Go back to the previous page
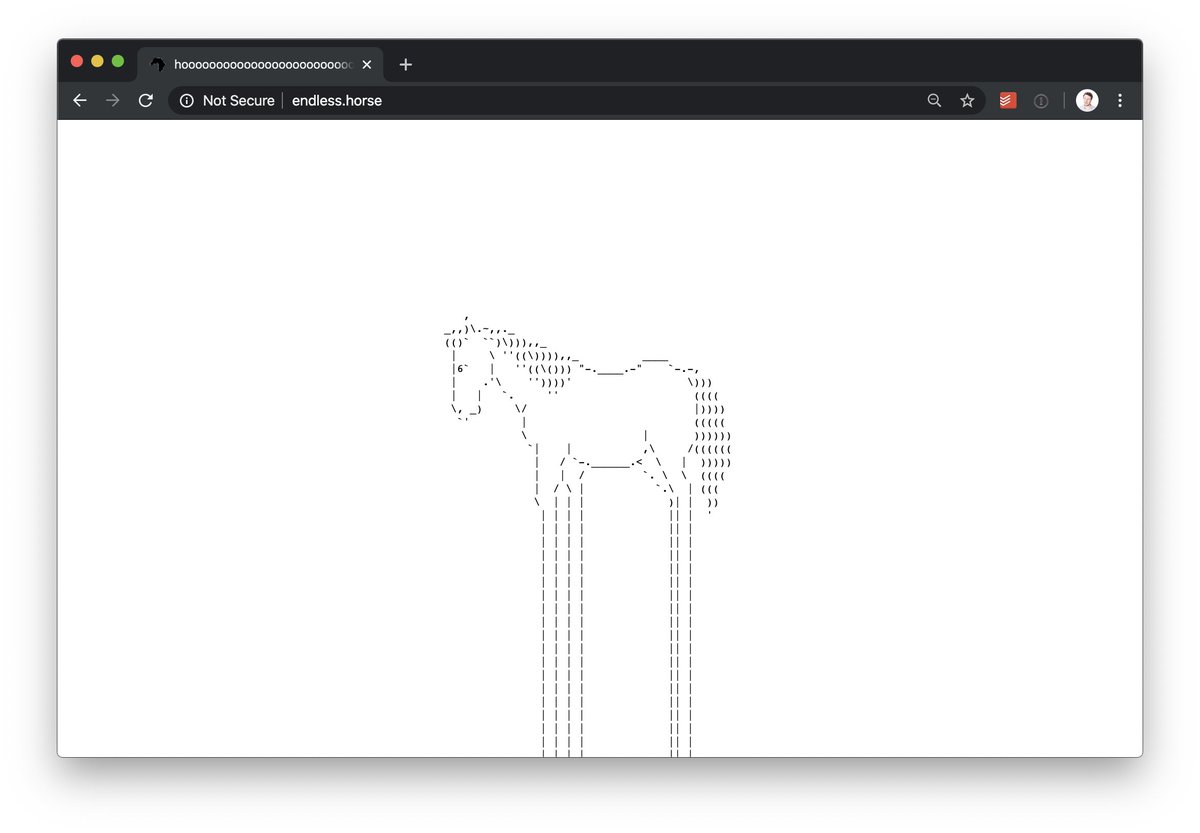Viewport: 1200px width, 833px height. pyautogui.click(x=80, y=100)
